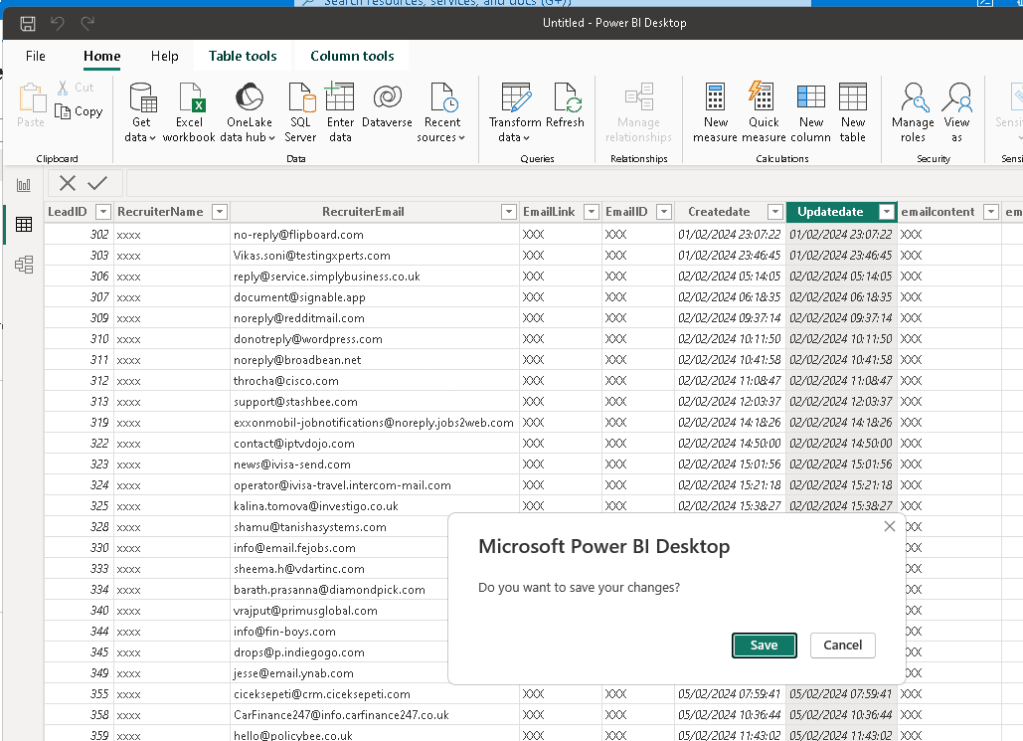Click cell kalina.tomova@investigo.co.uk
Image resolution: width=1023 pixels, height=741 pixels.
374,506
